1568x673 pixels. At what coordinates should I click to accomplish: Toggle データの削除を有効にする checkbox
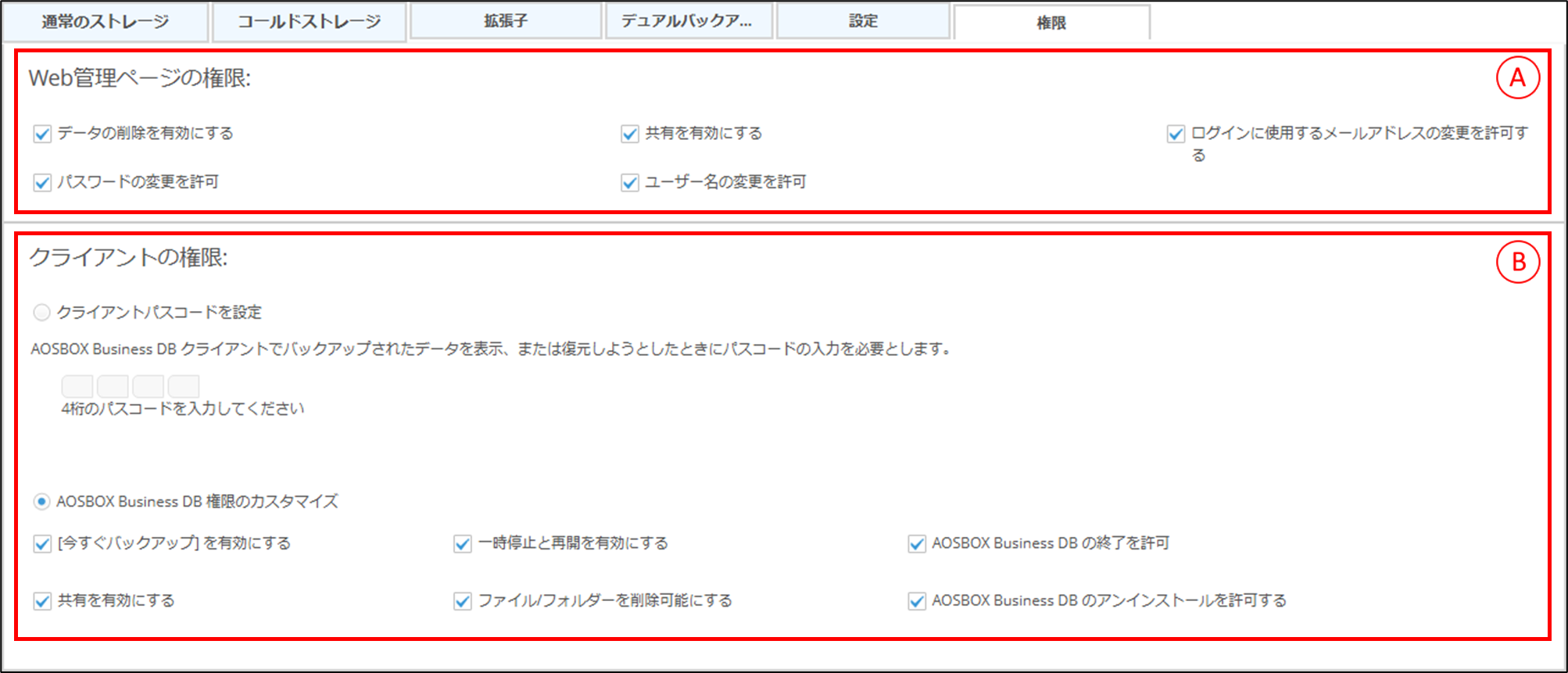[42, 134]
